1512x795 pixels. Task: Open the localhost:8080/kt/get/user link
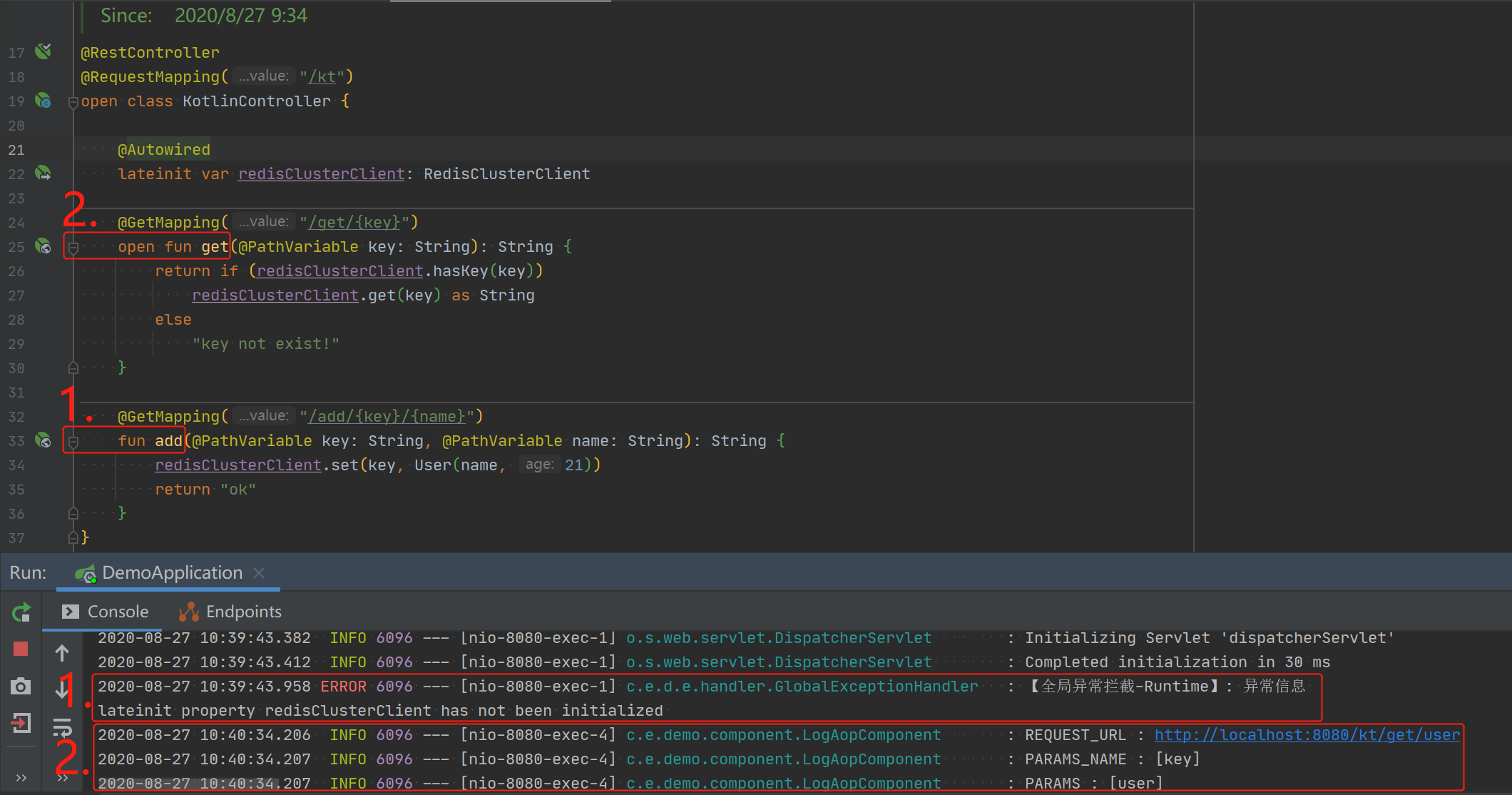coord(1307,735)
